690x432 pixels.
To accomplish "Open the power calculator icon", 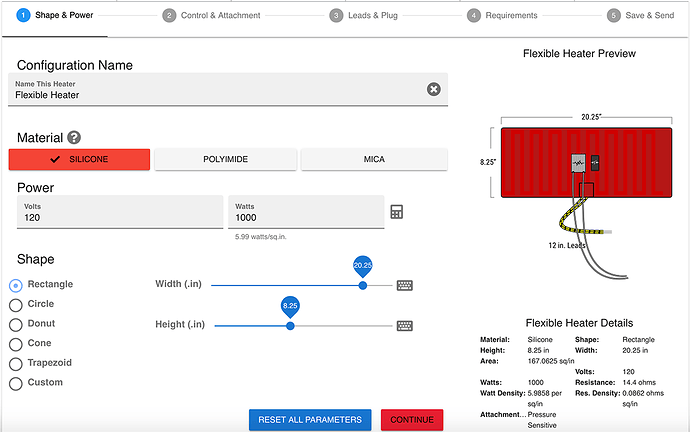I will 397,212.
